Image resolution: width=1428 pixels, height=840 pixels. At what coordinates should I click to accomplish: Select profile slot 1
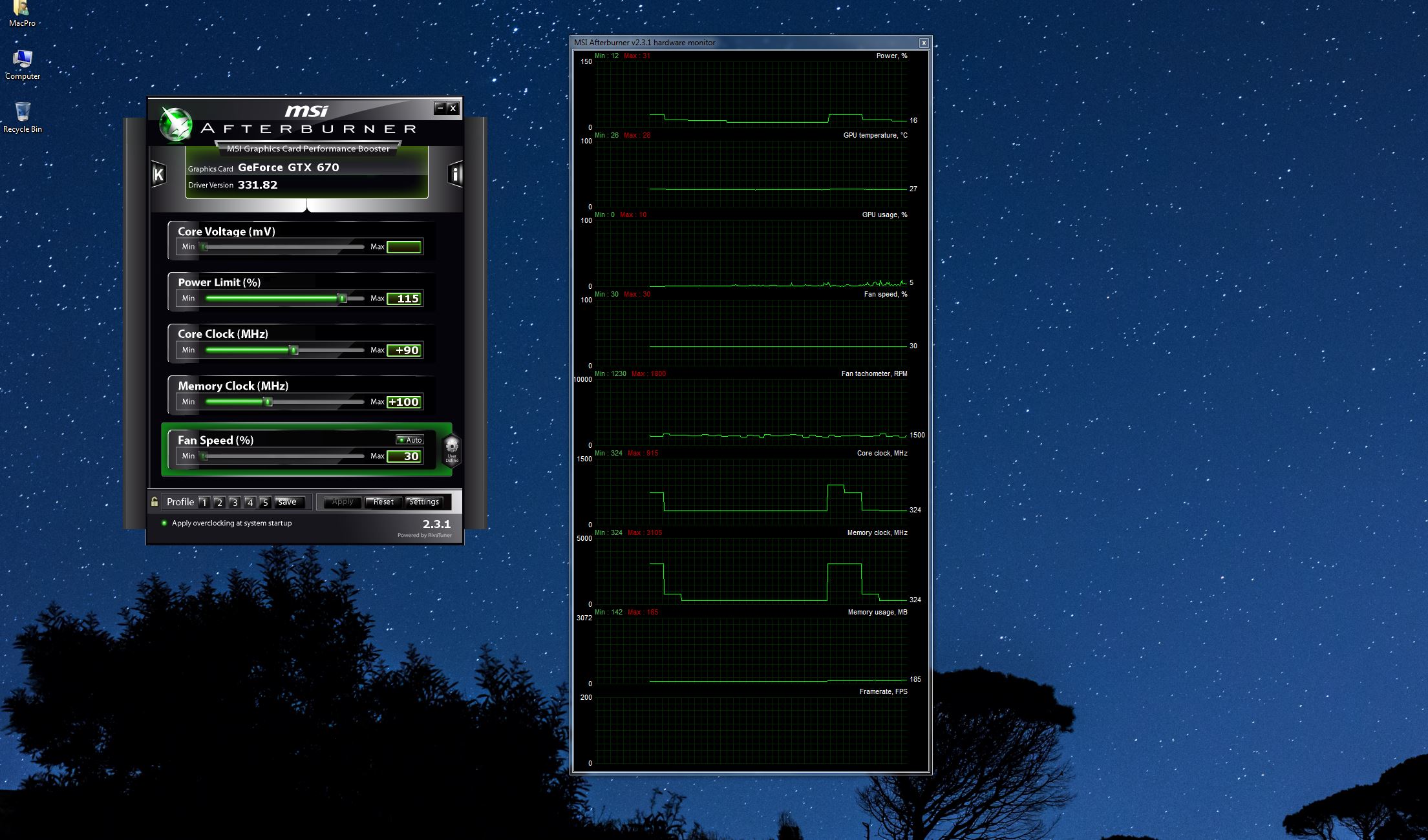[204, 502]
